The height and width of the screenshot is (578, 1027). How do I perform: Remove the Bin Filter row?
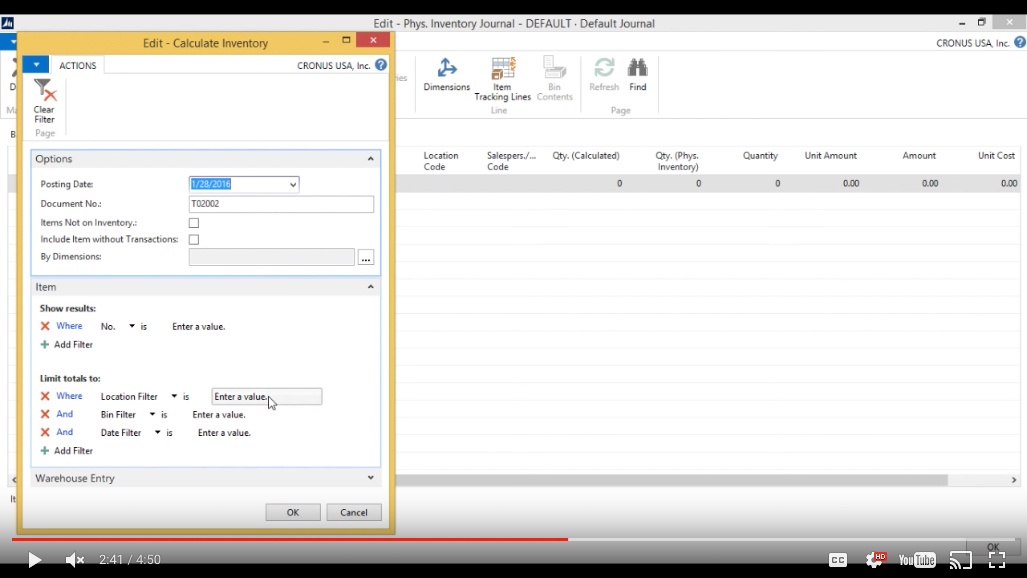(45, 414)
